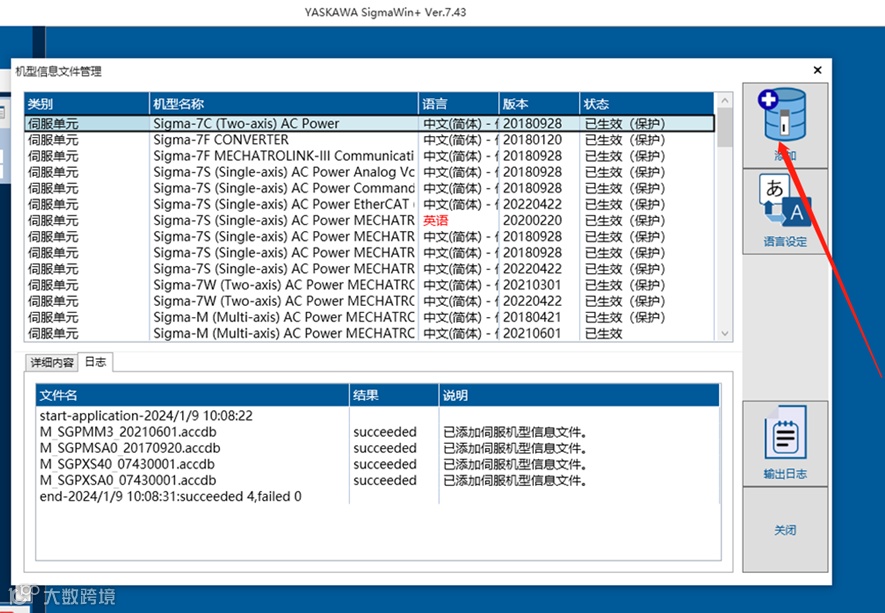Click 已添加伺服机型信息文件 description for M_SGPXSA0
Screen dimensions: 885x613
515,480
